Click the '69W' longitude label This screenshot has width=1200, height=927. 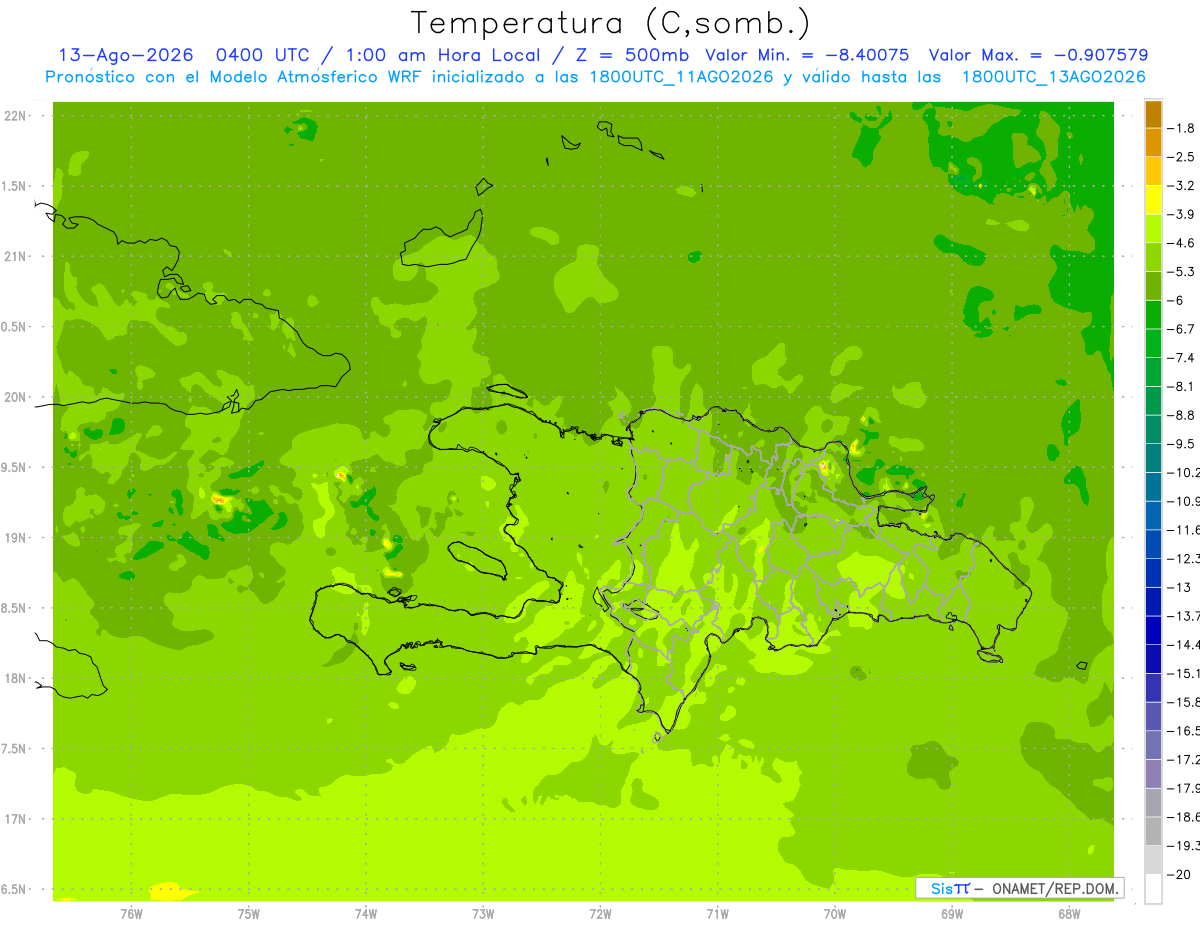coord(952,914)
